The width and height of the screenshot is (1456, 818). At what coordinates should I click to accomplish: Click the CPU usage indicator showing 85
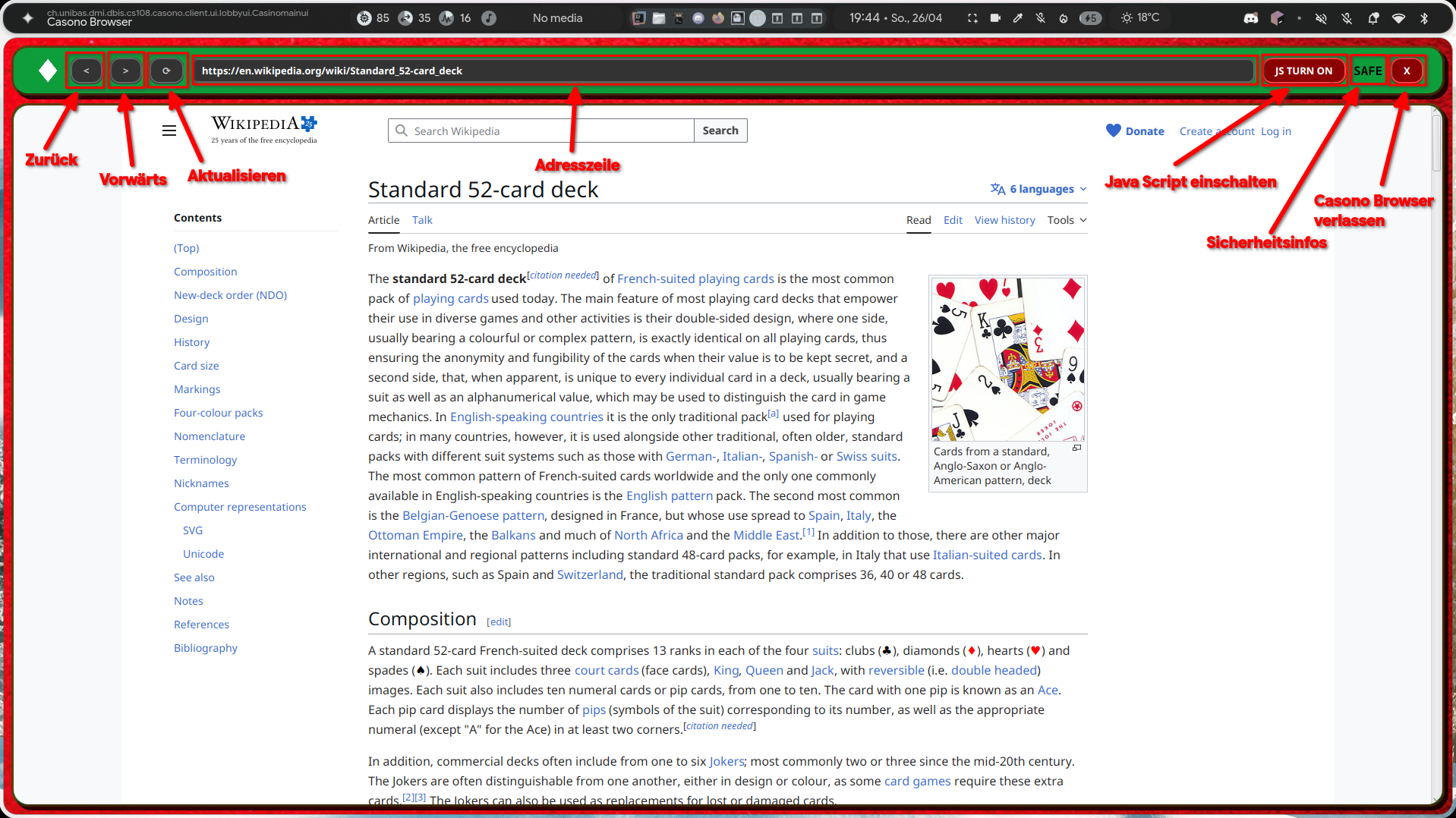373,18
